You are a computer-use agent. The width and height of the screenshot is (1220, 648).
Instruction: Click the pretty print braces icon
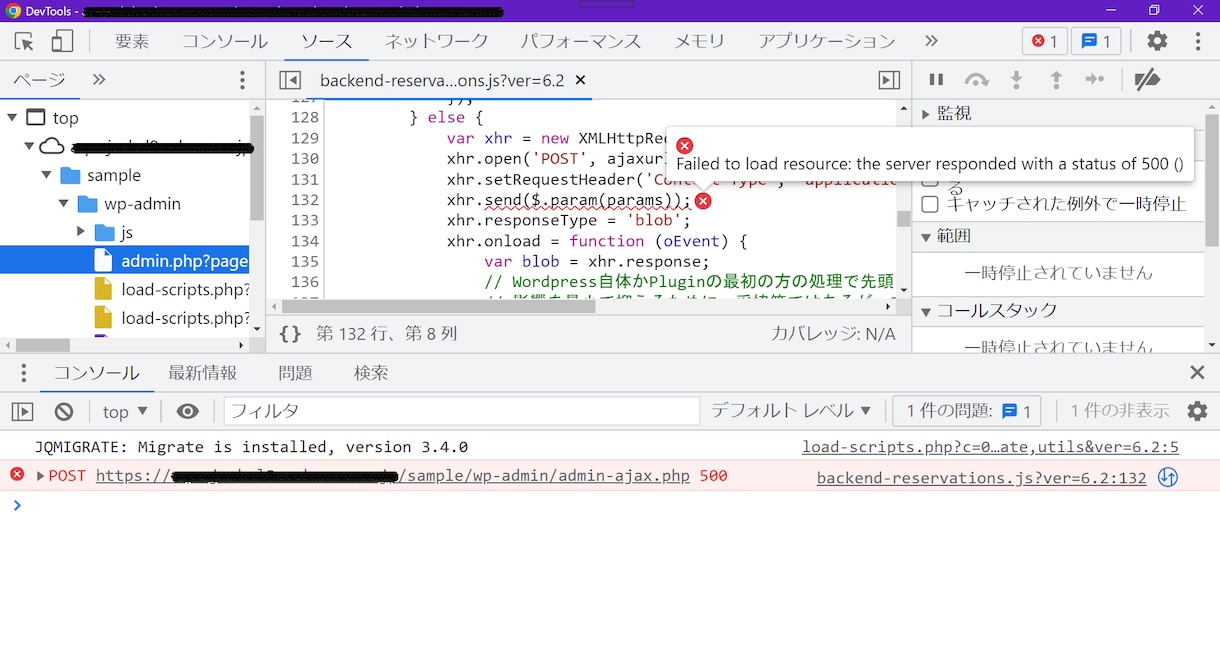point(290,334)
